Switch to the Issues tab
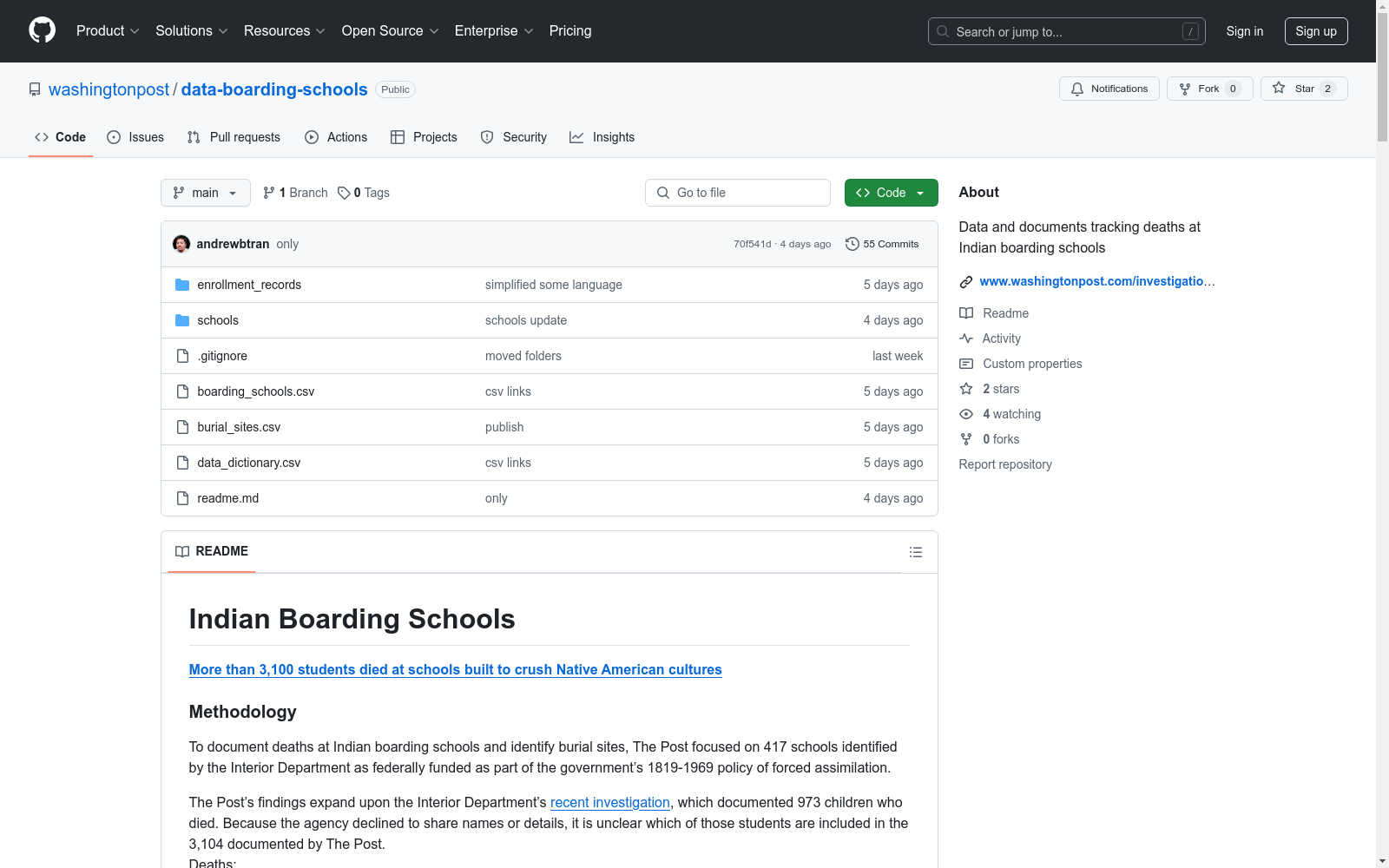This screenshot has height=868, width=1389. coord(135,137)
